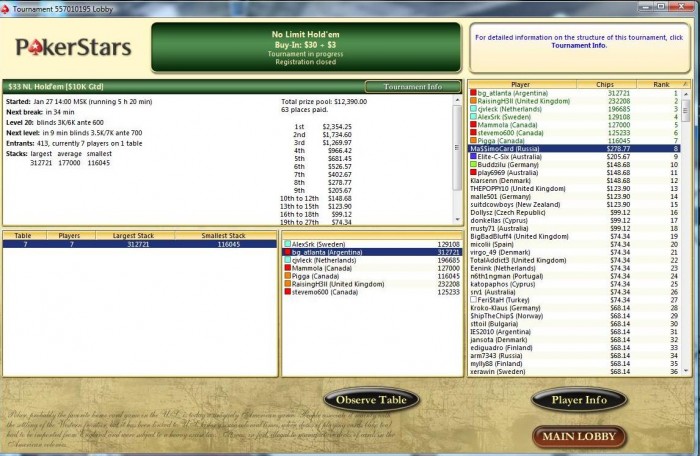Click play6969's red color tag
Viewport: 700px width, 456px height.
473,172
